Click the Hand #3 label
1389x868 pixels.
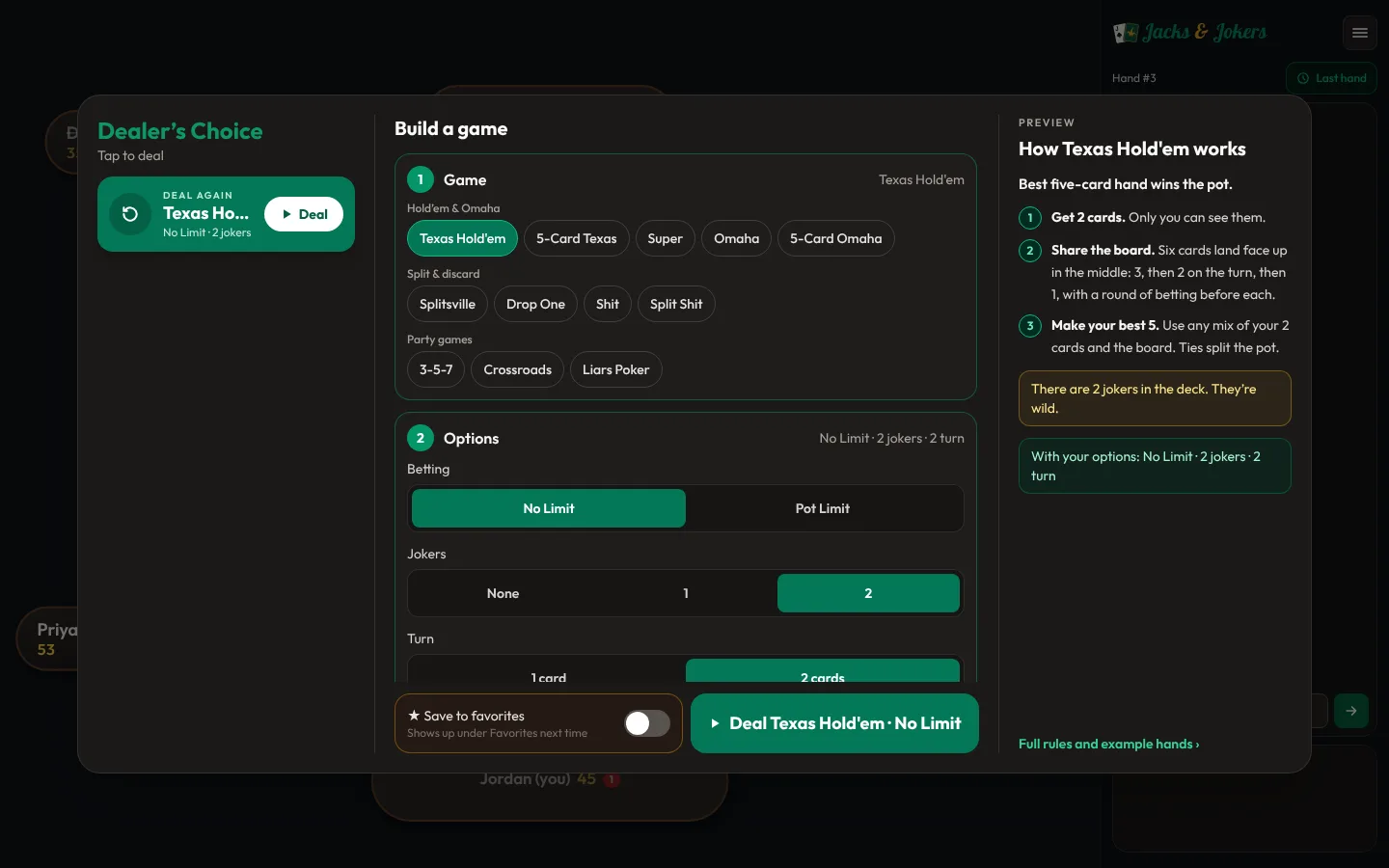[x=1134, y=78]
